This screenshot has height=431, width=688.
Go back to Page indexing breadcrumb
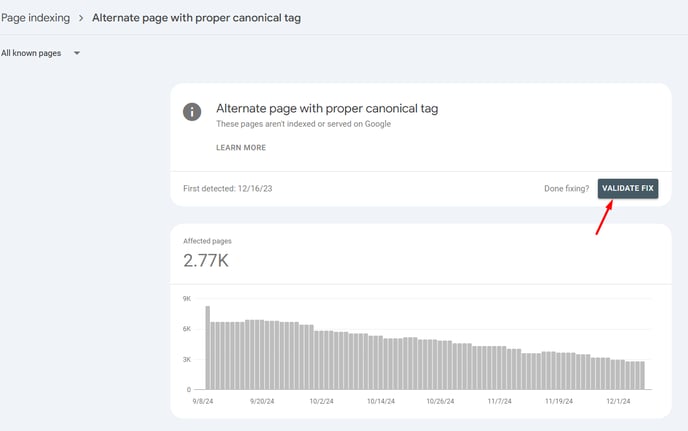[x=36, y=18]
